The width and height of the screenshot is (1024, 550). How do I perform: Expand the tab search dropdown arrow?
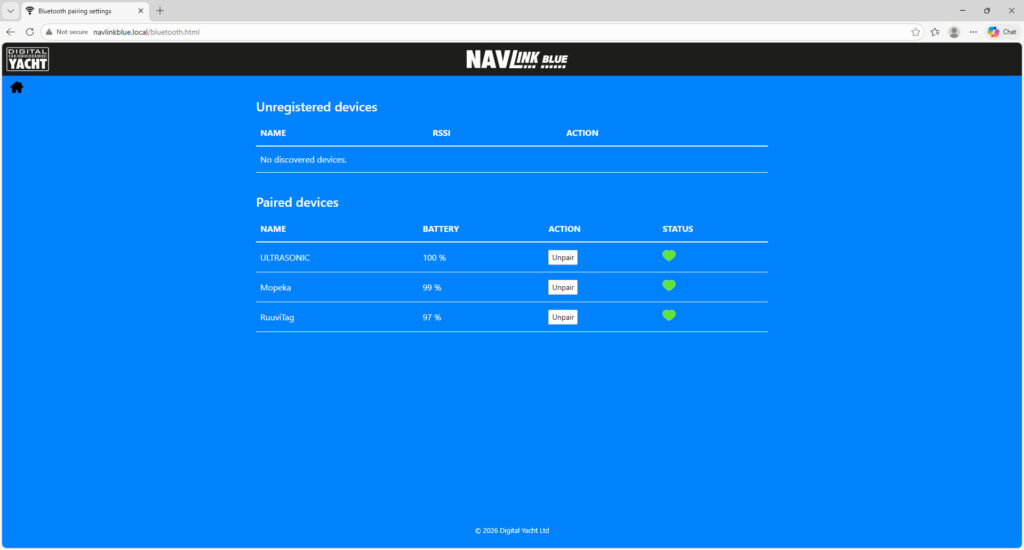click(x=9, y=10)
